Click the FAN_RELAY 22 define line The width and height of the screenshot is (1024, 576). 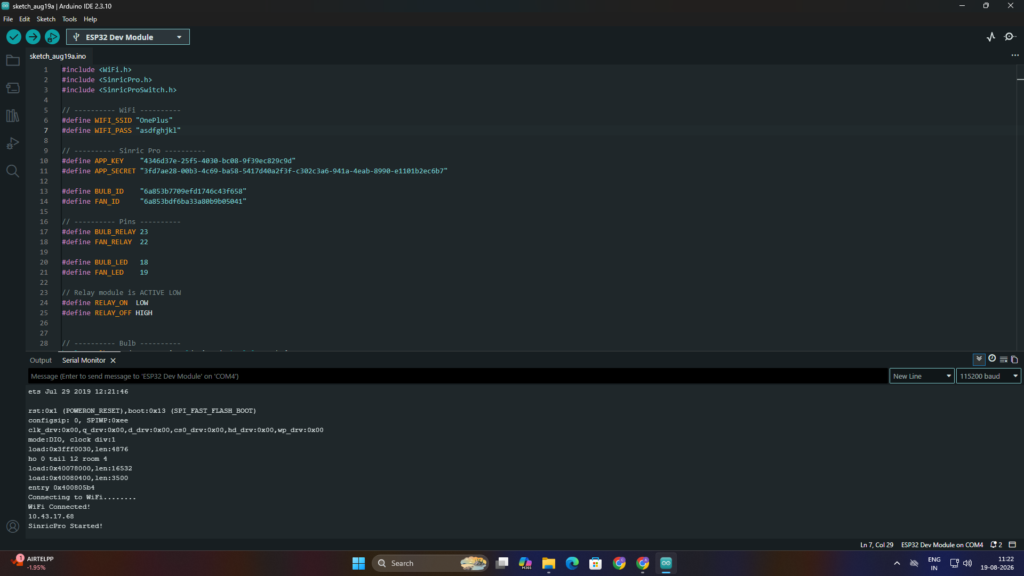click(x=105, y=242)
